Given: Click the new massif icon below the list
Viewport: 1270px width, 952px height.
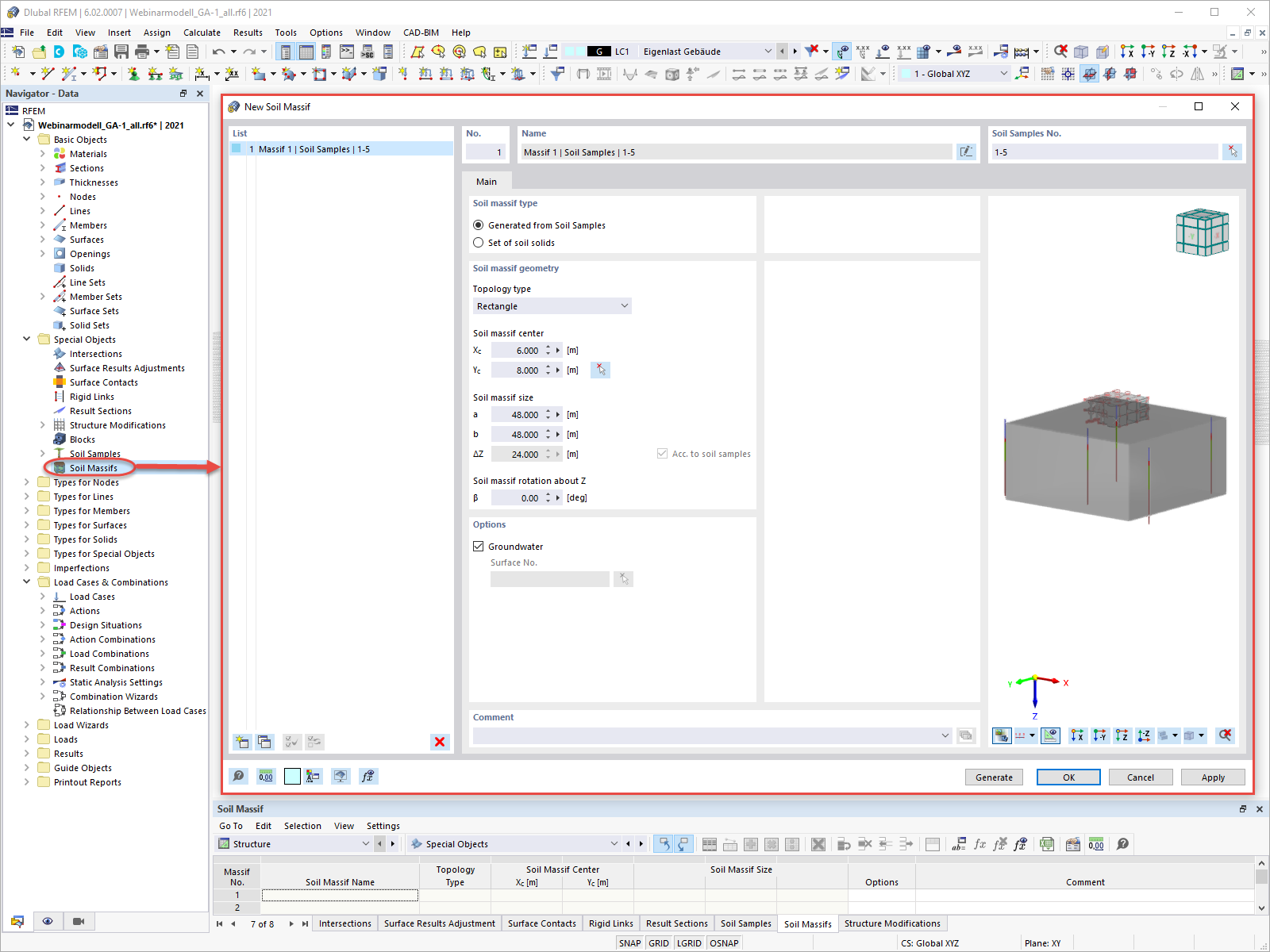Looking at the screenshot, I should click(242, 742).
